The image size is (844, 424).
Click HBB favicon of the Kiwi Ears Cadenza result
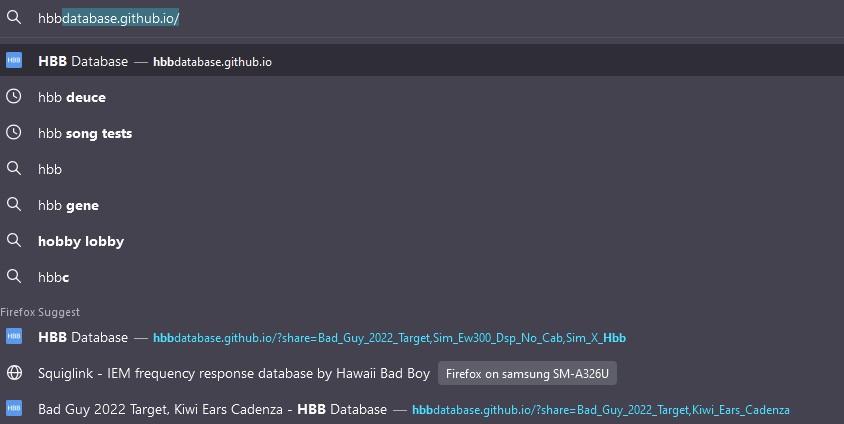(14, 408)
